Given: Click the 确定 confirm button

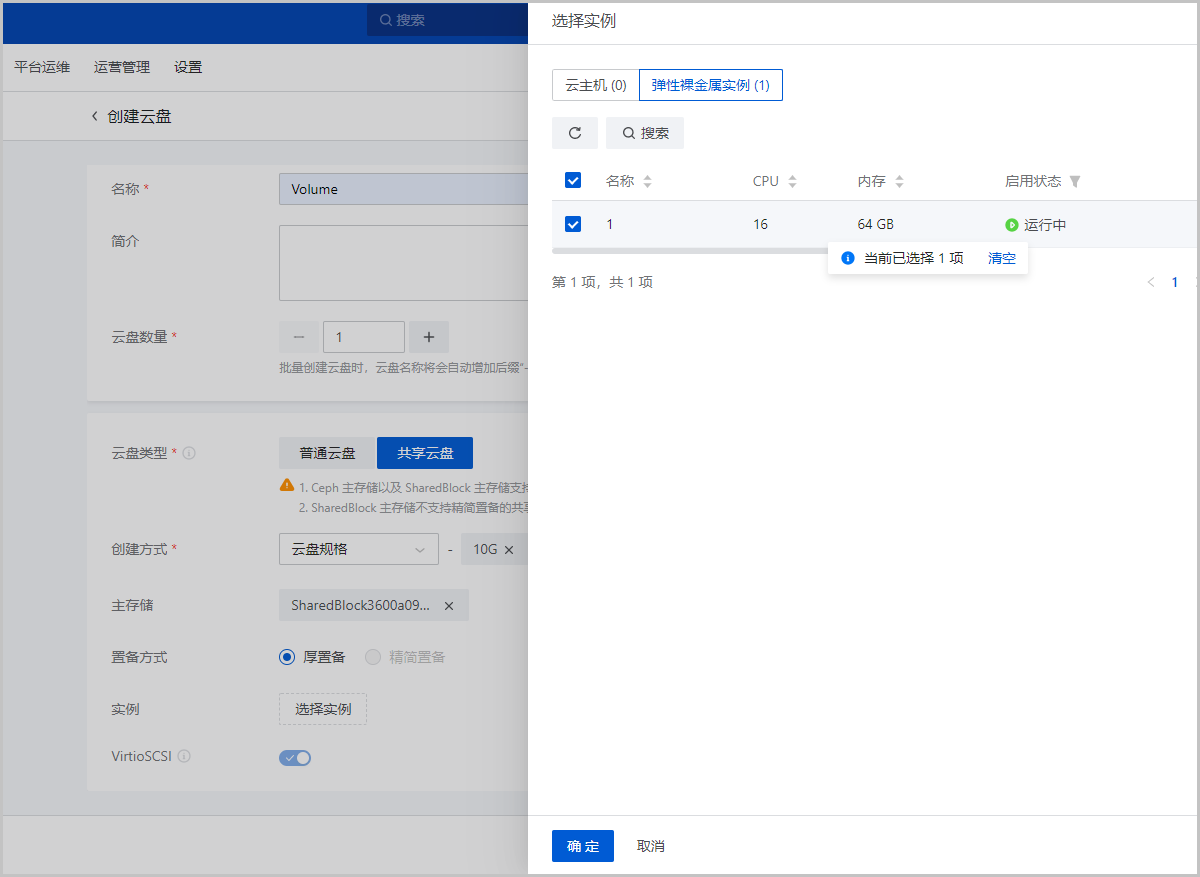Looking at the screenshot, I should (582, 846).
